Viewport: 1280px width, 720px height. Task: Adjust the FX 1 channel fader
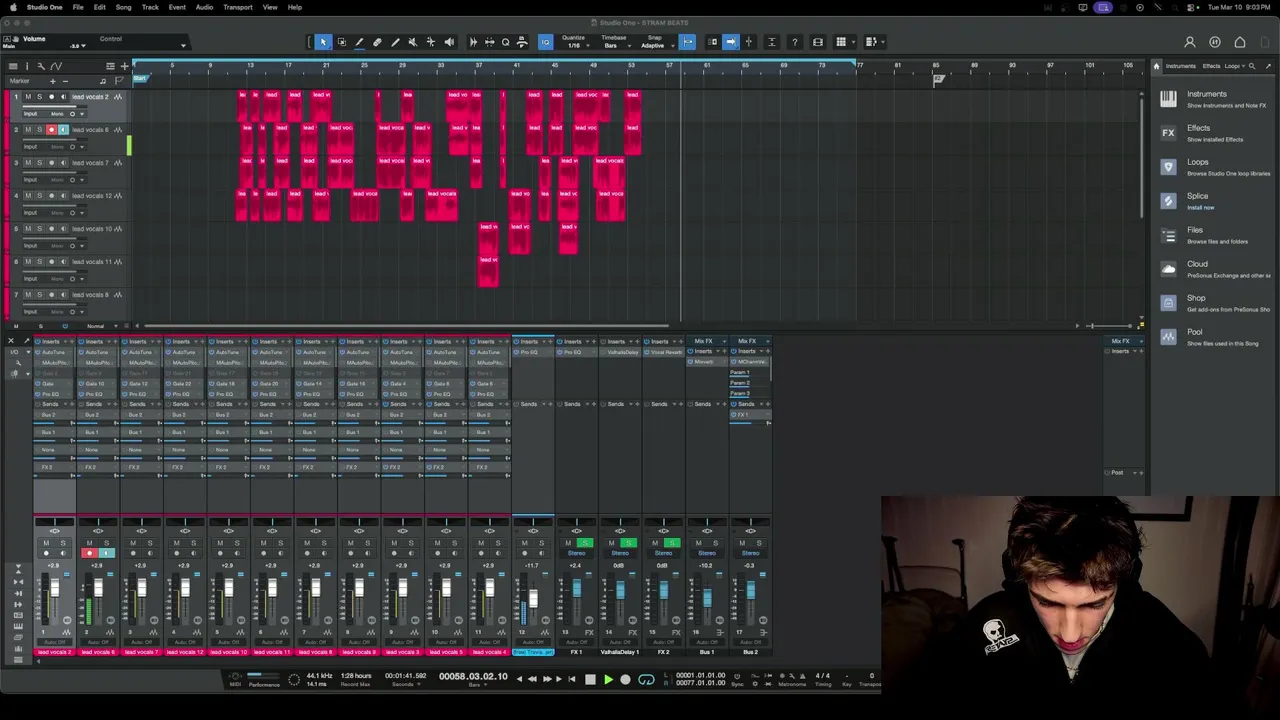click(577, 589)
